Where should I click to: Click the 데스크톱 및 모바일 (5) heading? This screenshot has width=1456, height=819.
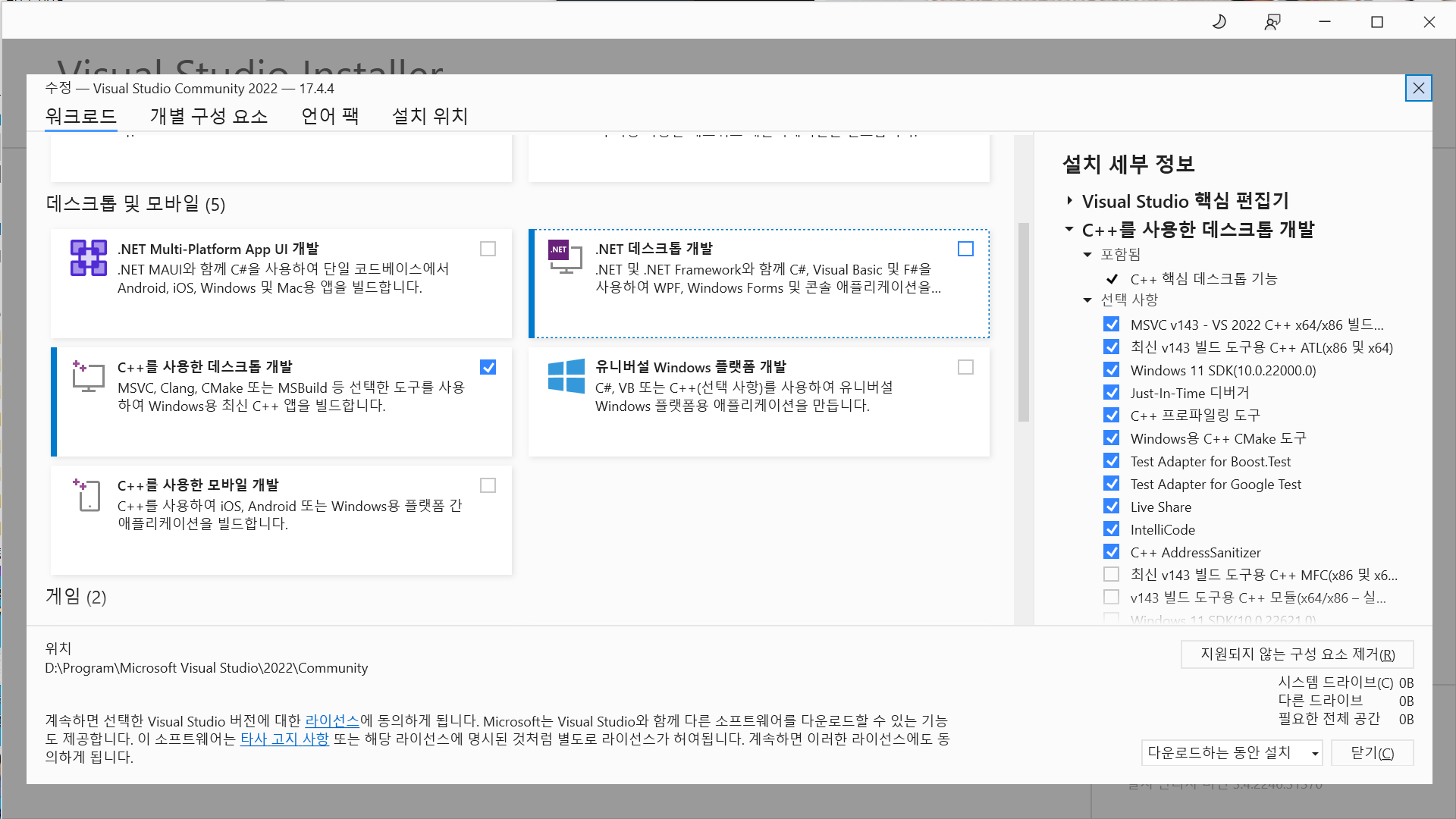click(x=136, y=204)
